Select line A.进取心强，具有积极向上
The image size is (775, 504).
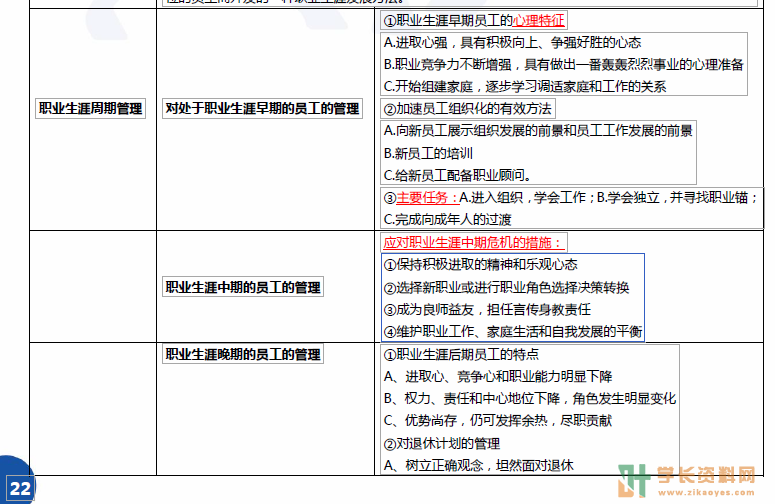click(x=513, y=43)
